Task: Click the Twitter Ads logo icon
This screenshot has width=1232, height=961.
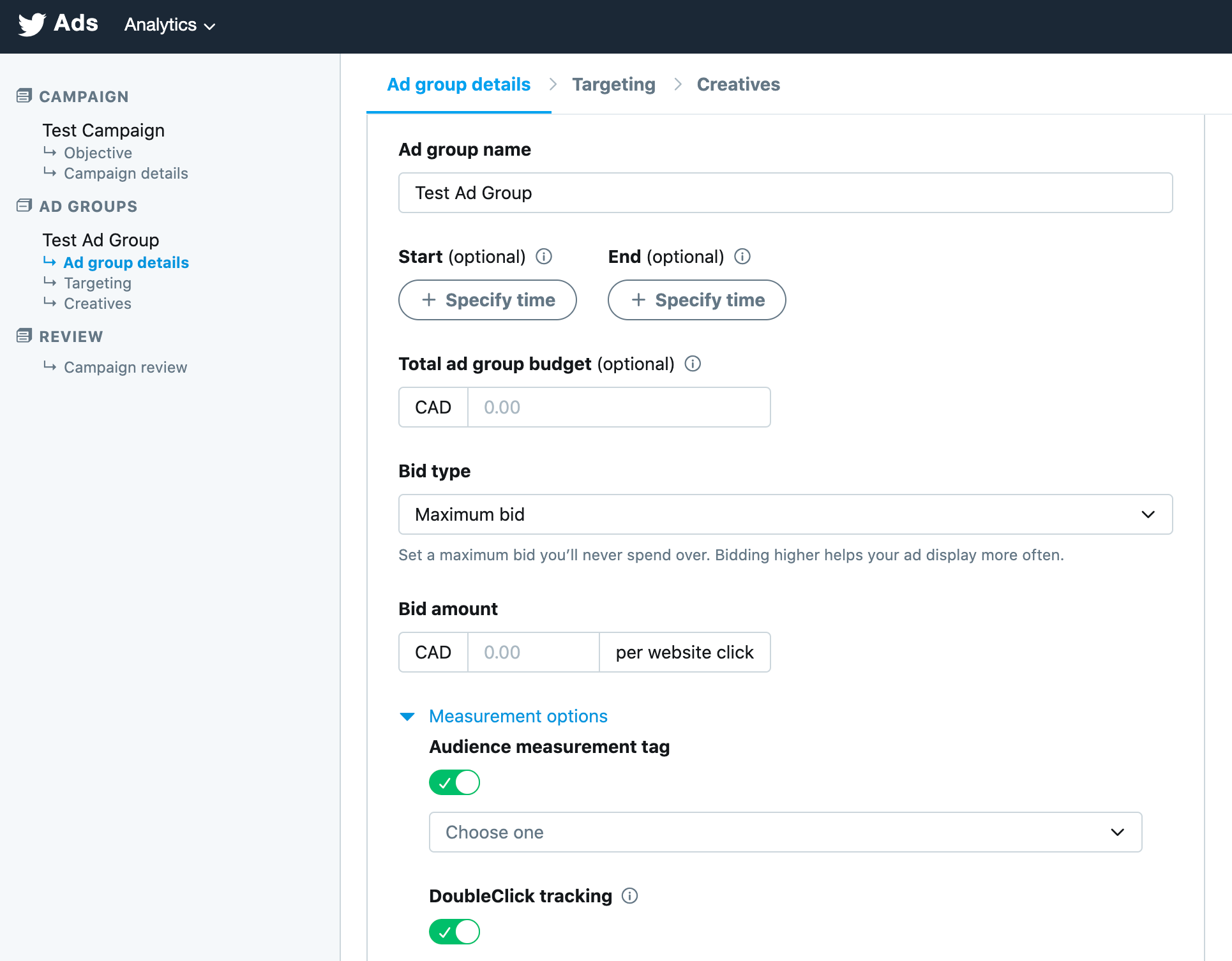Action: coord(28,25)
